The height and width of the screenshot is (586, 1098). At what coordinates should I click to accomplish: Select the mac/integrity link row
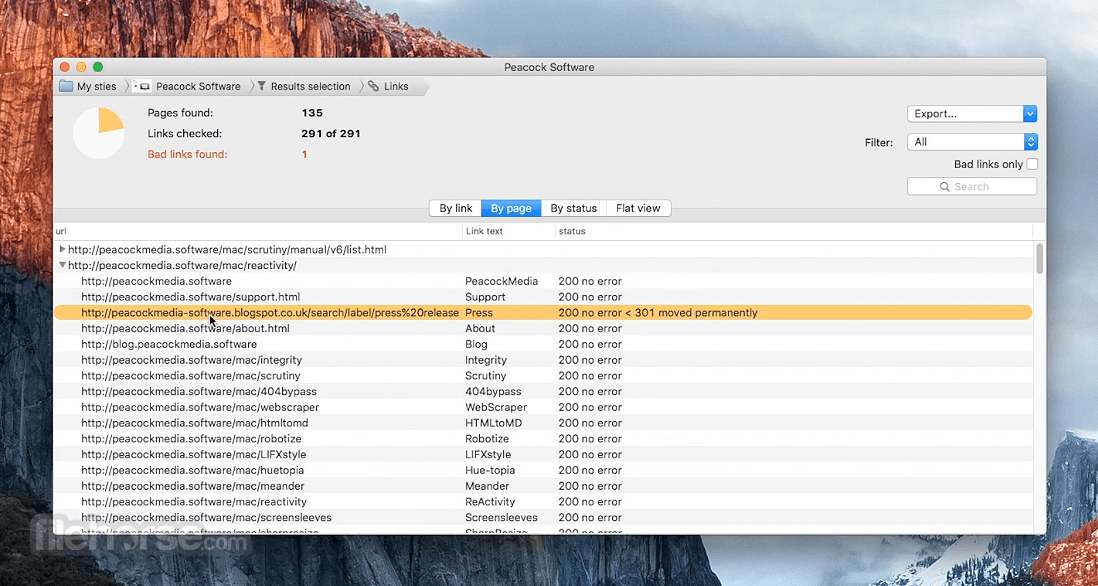543,360
